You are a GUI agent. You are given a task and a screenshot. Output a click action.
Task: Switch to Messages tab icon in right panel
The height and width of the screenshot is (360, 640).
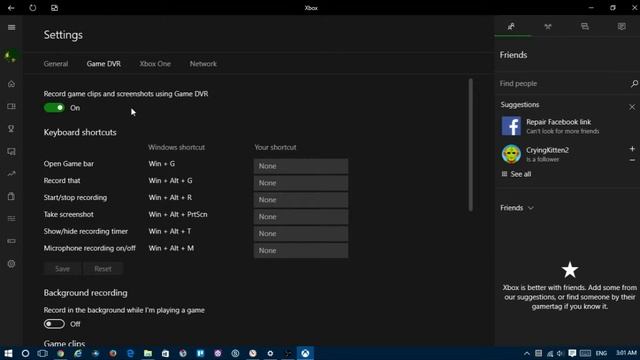pos(584,27)
